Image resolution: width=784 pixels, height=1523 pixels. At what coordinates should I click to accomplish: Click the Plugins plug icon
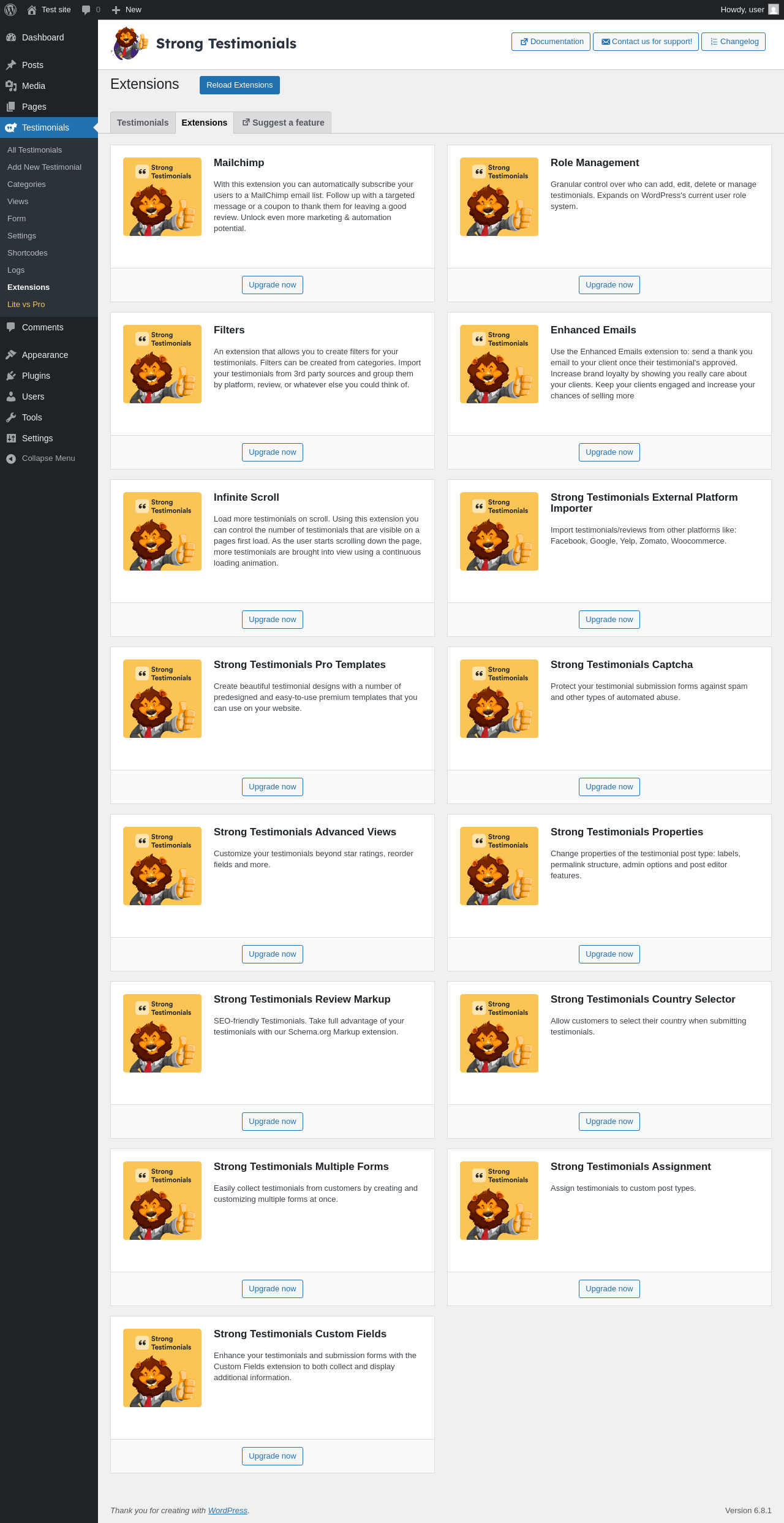tap(11, 376)
